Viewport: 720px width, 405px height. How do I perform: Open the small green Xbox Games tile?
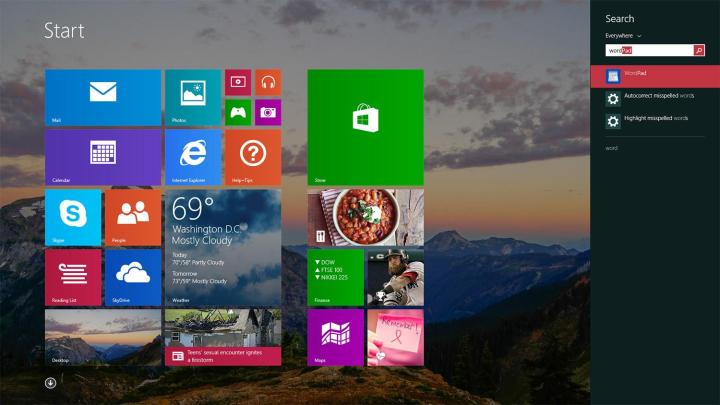238,112
